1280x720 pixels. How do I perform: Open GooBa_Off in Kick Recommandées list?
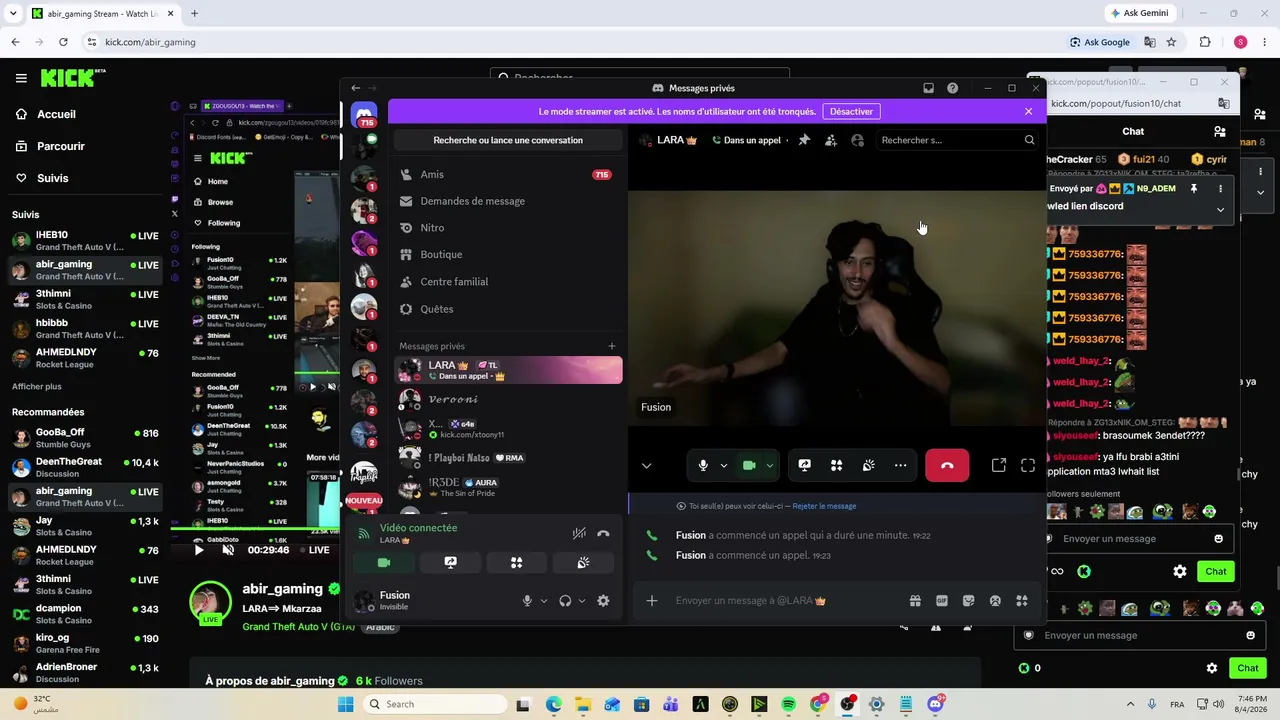click(x=86, y=437)
